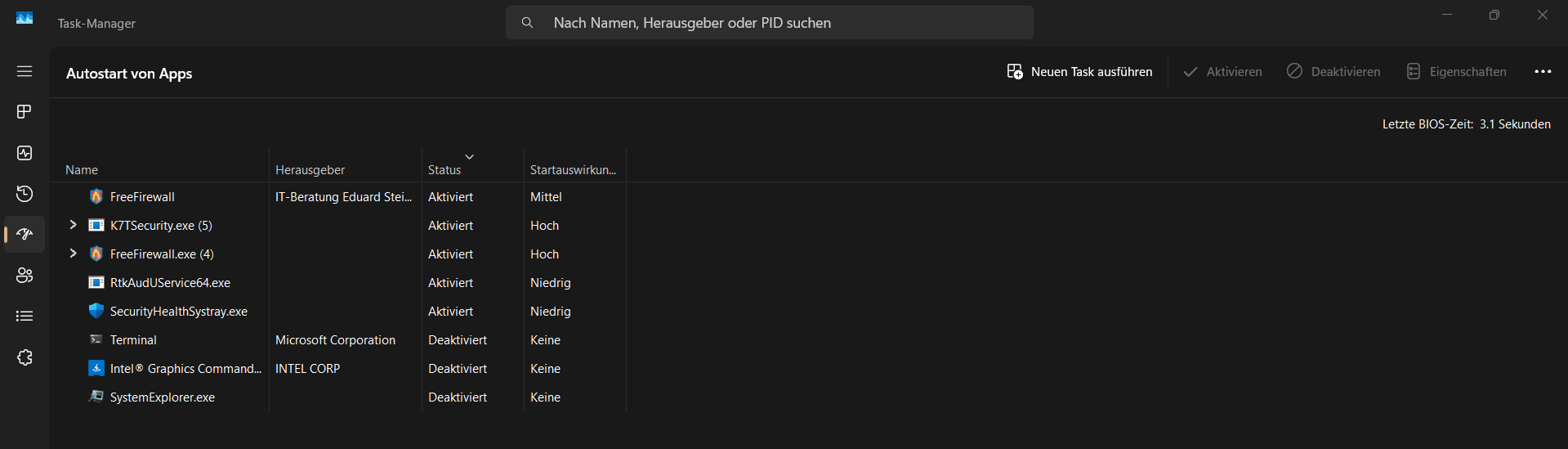1568x449 pixels.
Task: Expand the FreeFirewall.exe (4) group
Action: tap(73, 254)
